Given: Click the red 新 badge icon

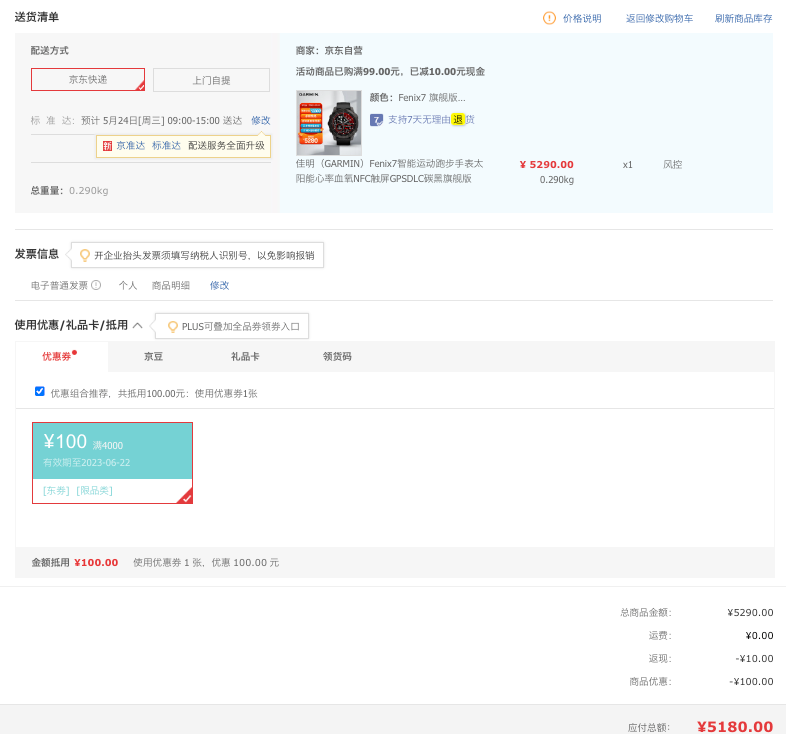Looking at the screenshot, I should click(107, 146).
